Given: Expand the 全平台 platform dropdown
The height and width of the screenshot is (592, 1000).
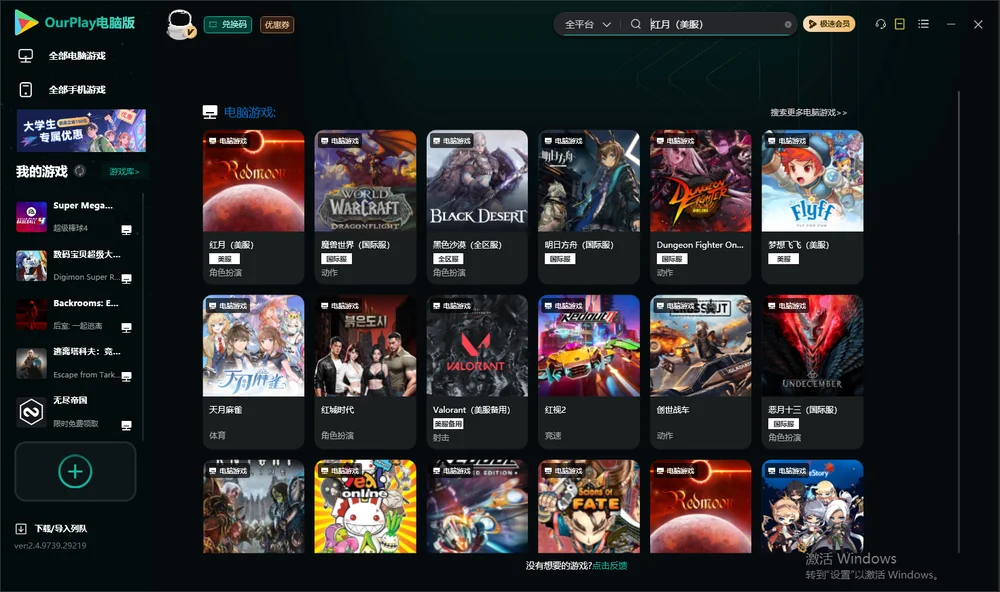Looking at the screenshot, I should 587,24.
